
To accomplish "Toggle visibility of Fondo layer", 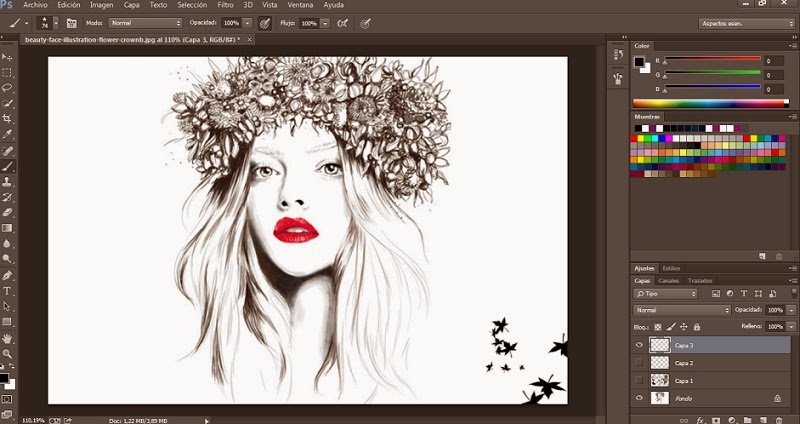I will (x=639, y=398).
